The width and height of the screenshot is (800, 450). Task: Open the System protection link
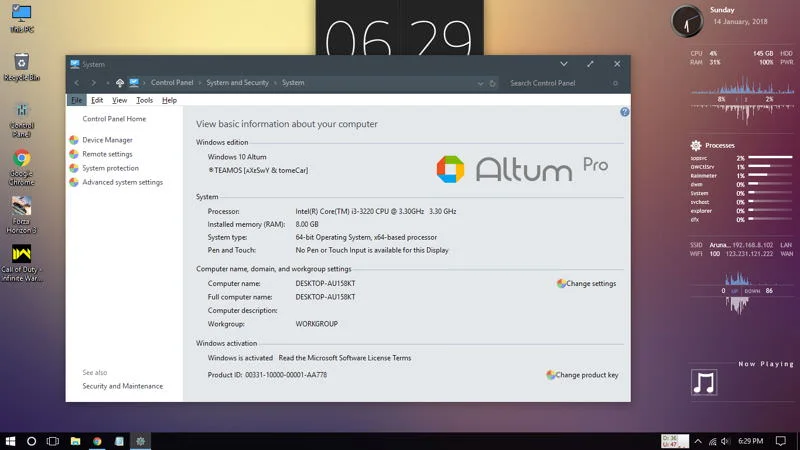110,168
